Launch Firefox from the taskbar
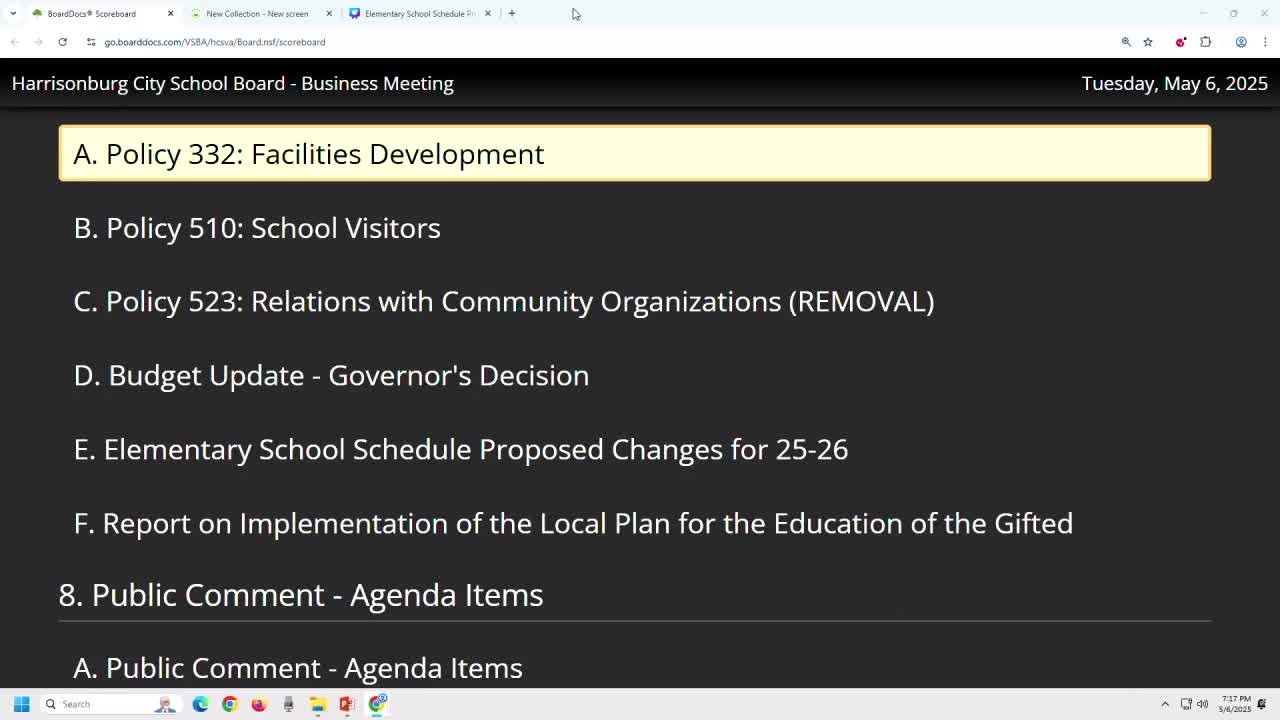The image size is (1280, 720). click(x=259, y=704)
